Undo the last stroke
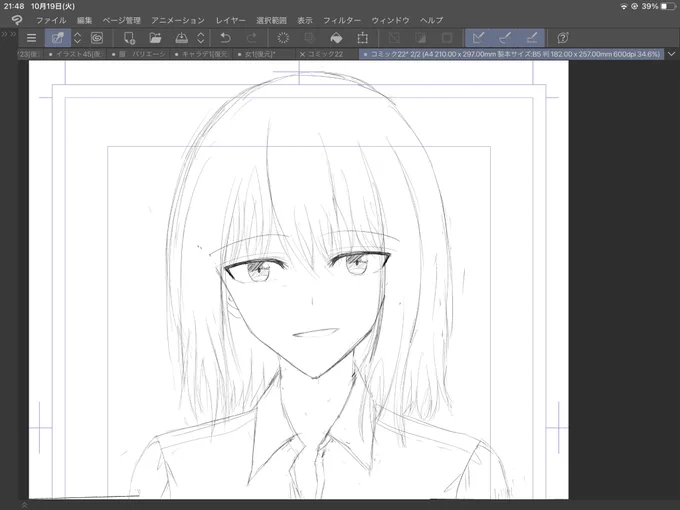 click(225, 38)
